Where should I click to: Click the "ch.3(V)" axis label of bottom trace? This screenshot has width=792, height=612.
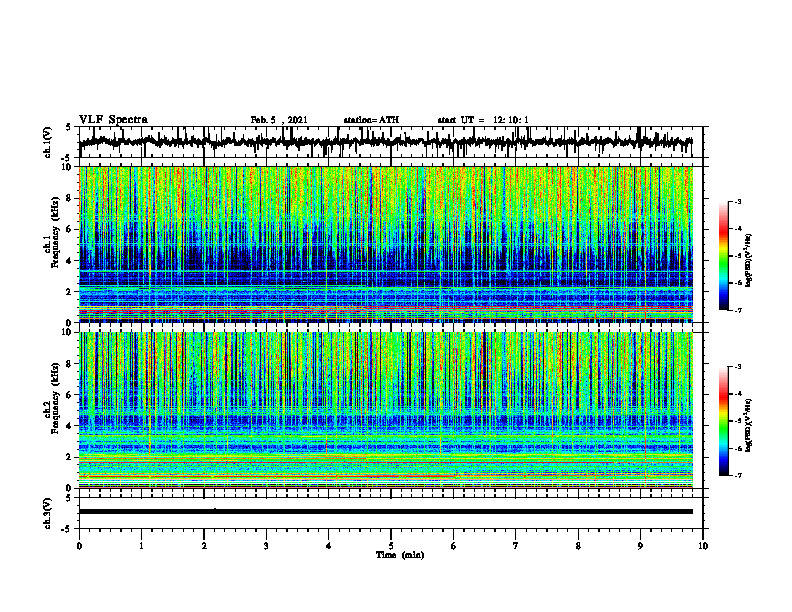click(48, 513)
